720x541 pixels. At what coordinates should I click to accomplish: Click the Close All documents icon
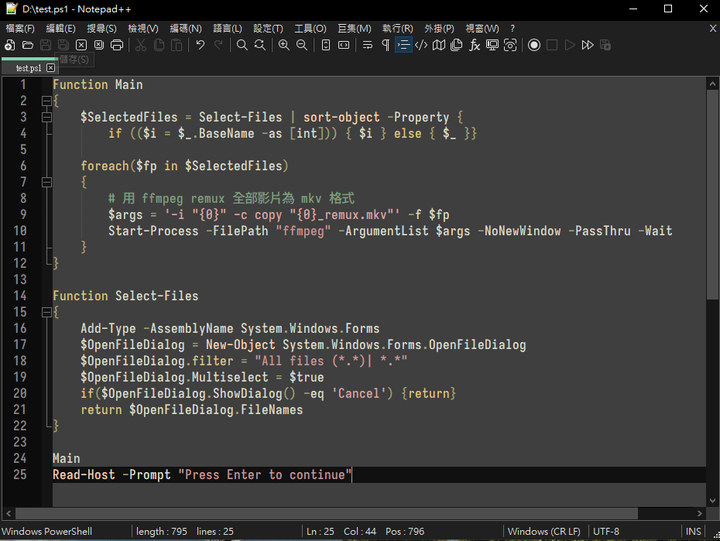coord(99,45)
